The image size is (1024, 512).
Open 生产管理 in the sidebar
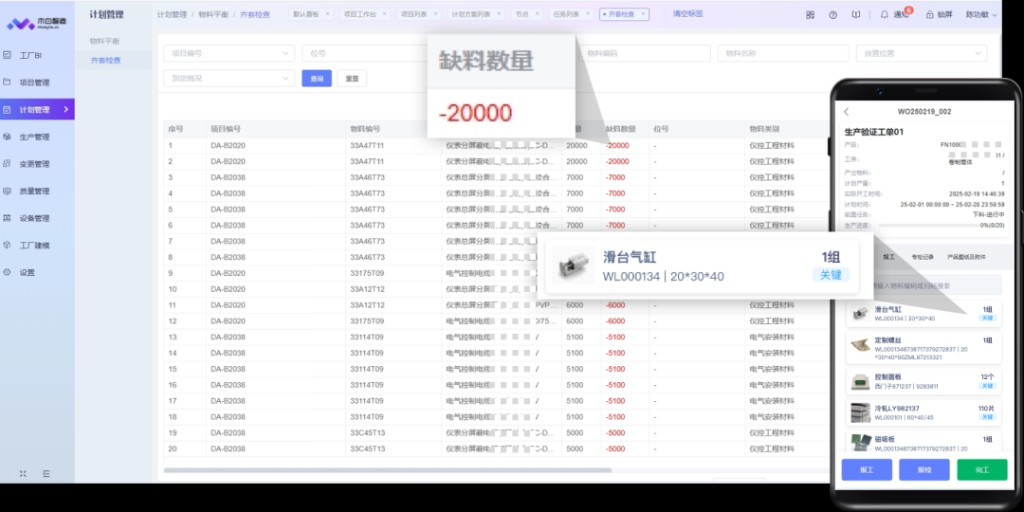tap(34, 137)
